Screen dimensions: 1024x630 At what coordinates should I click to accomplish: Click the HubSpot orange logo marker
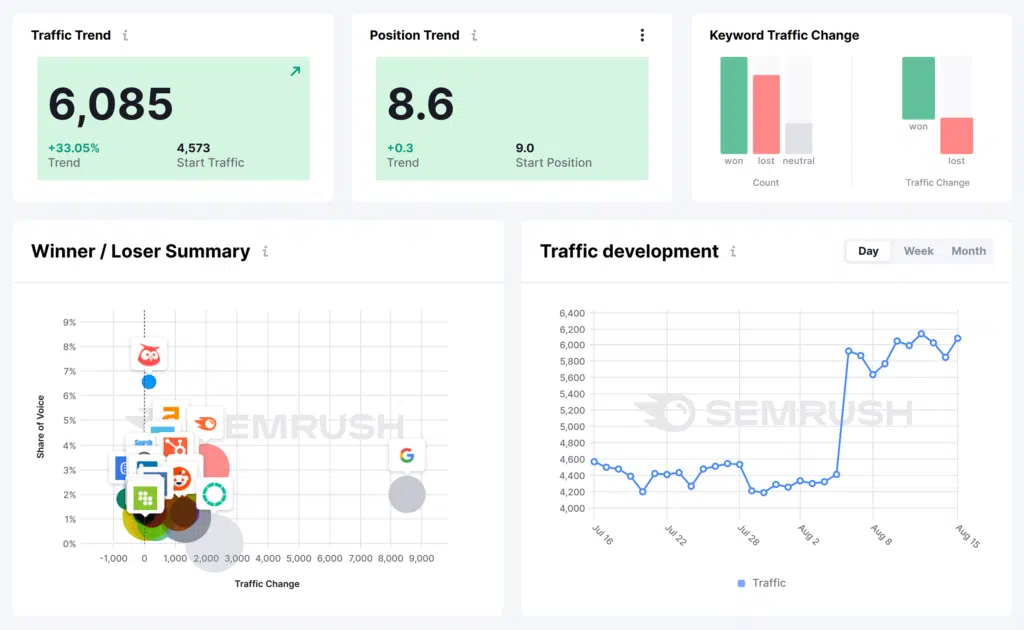pos(177,446)
